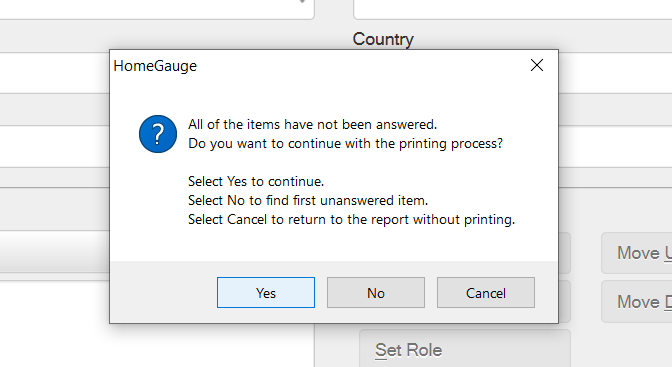Click the blue question mark icon
The height and width of the screenshot is (367, 672).
(158, 134)
